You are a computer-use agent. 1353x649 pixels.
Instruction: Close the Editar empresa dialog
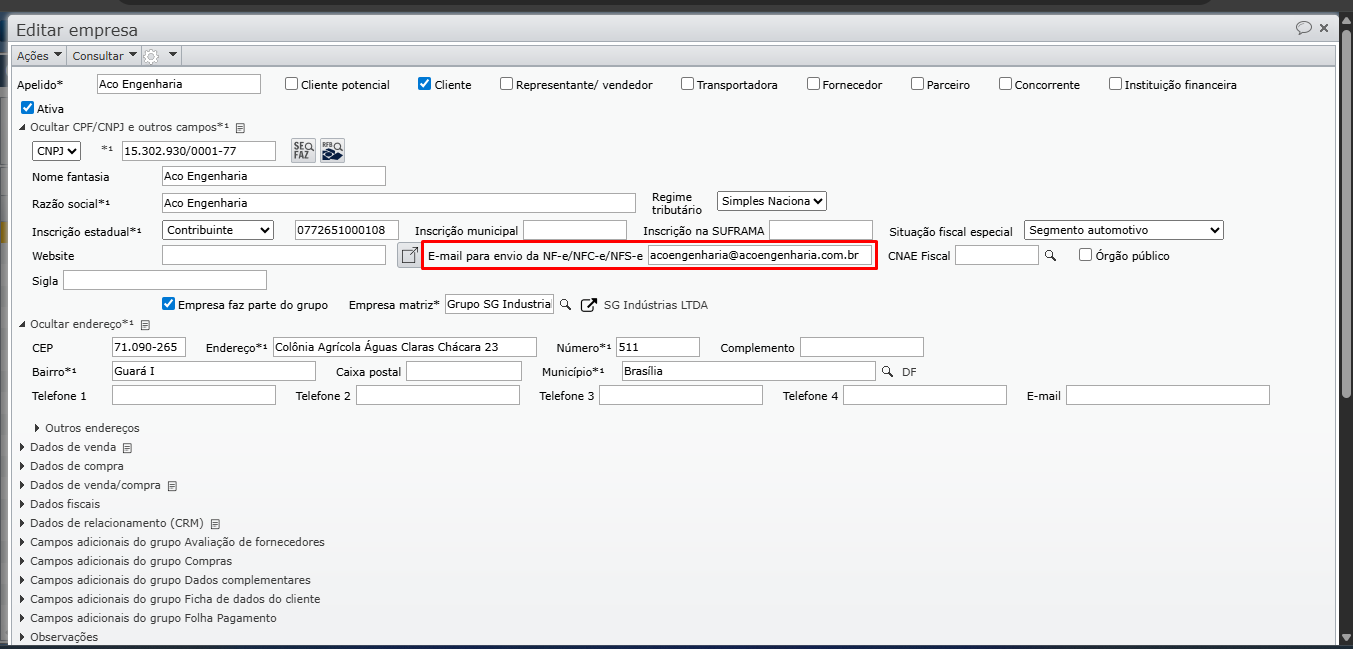1324,28
